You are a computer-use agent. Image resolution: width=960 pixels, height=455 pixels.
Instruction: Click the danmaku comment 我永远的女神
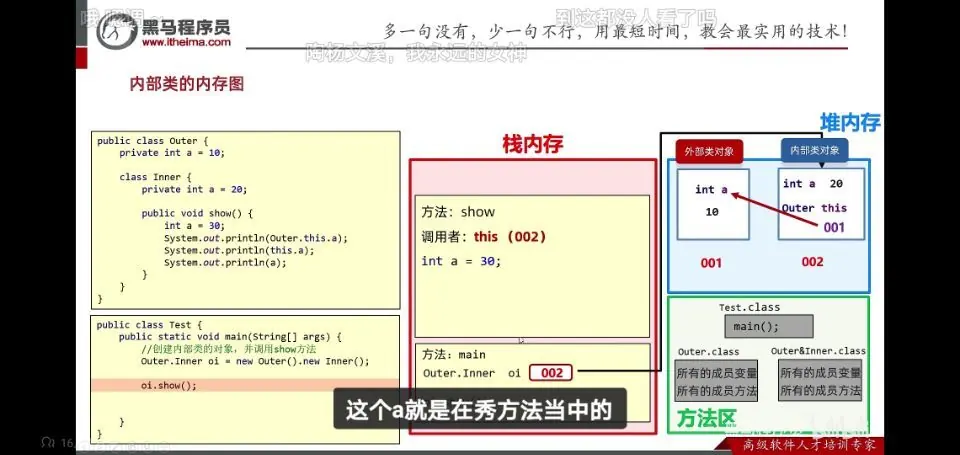tap(465, 53)
